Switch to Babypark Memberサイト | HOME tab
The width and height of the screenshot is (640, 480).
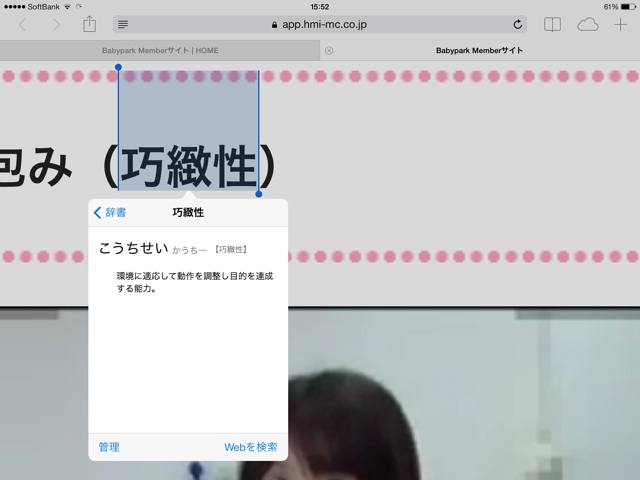point(160,51)
